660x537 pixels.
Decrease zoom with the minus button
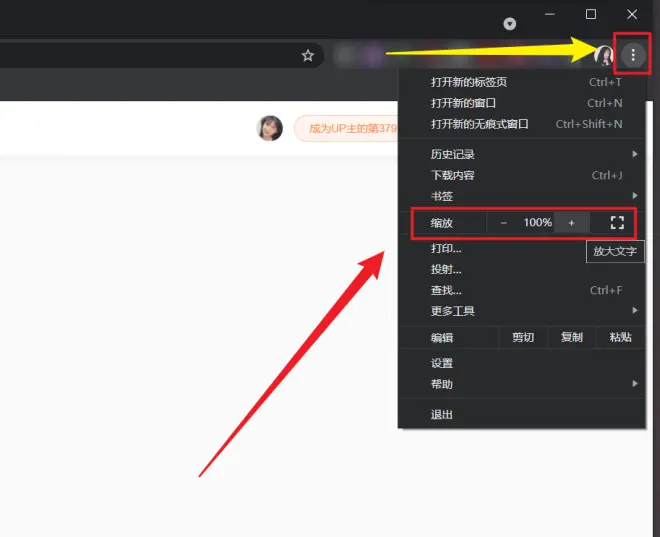click(x=503, y=222)
